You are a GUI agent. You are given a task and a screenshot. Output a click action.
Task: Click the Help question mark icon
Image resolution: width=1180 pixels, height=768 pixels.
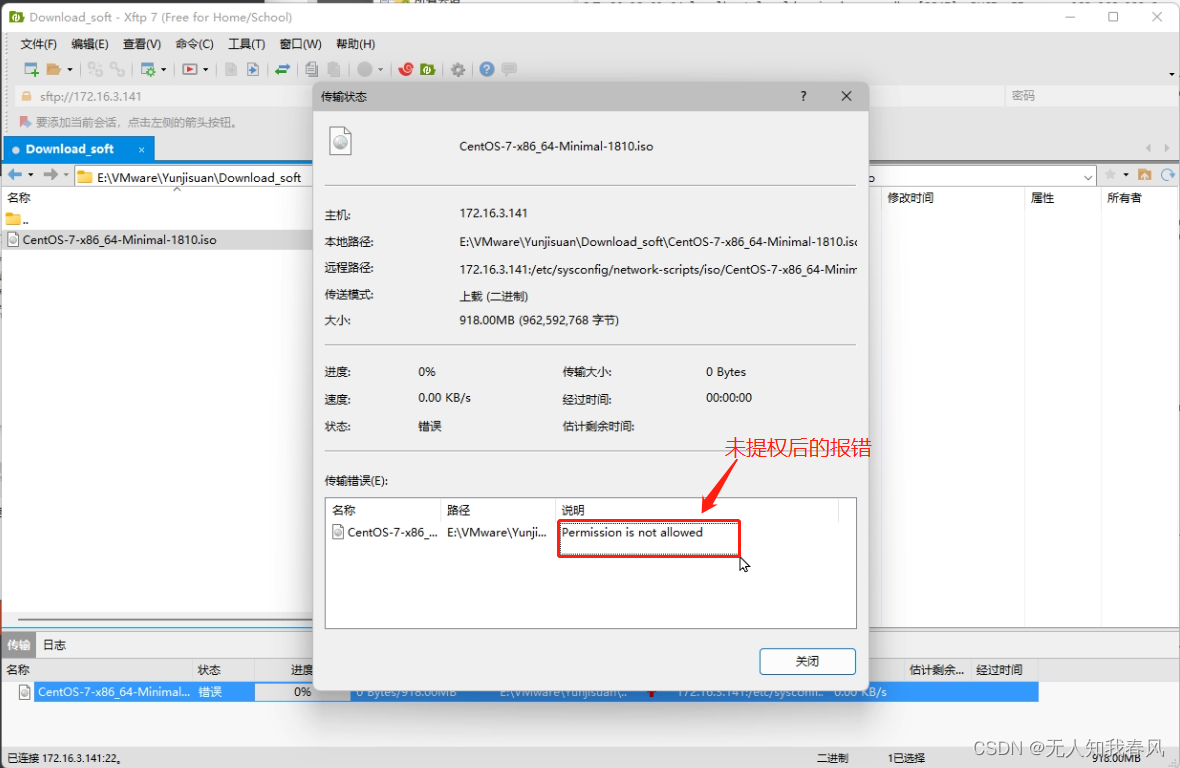487,69
